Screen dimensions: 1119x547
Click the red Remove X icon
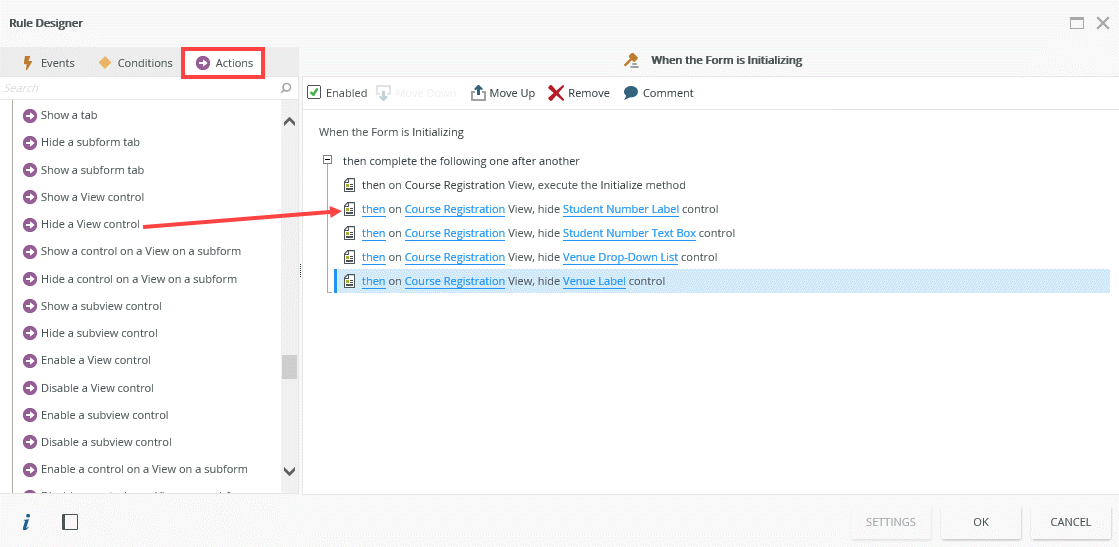[x=556, y=93]
